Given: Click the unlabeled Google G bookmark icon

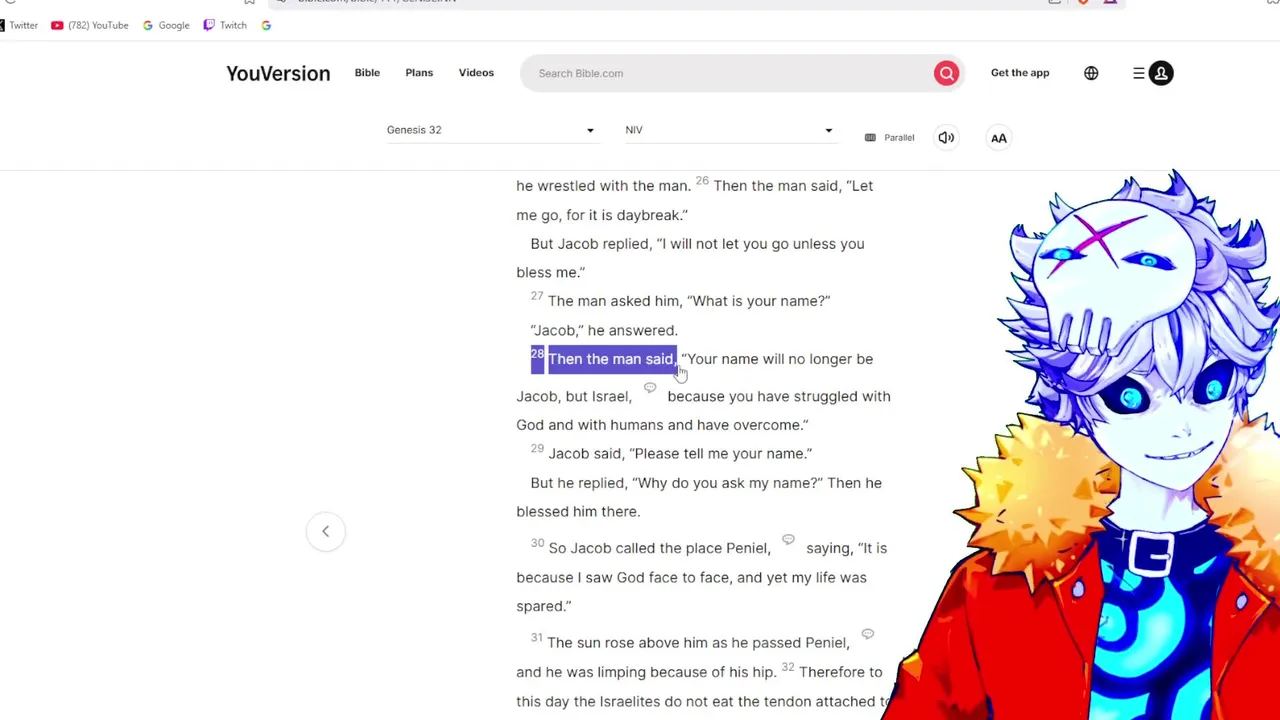Looking at the screenshot, I should pos(266,25).
